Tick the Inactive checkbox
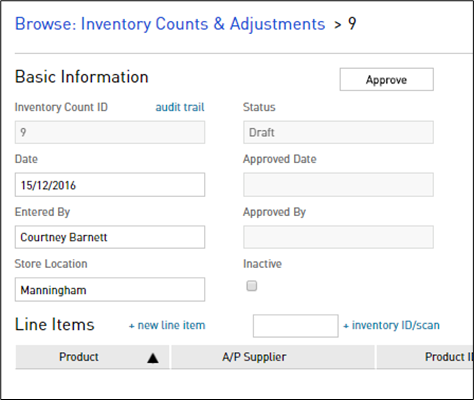 tap(252, 286)
